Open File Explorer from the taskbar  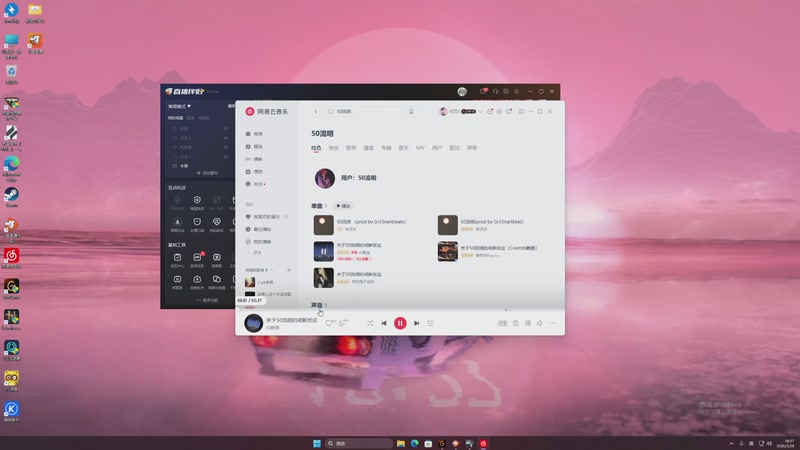click(401, 443)
